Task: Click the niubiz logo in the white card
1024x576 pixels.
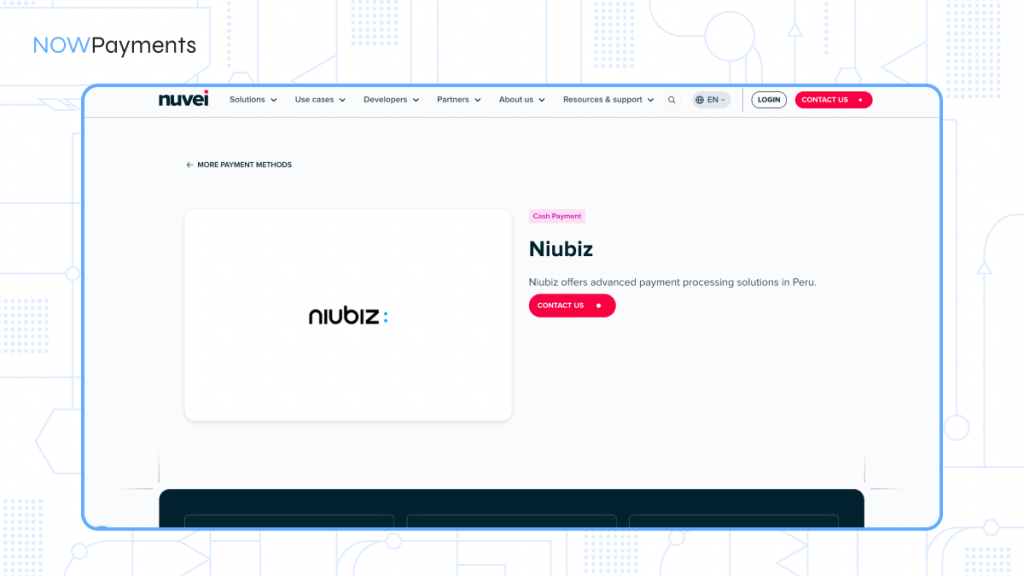Action: pos(347,316)
